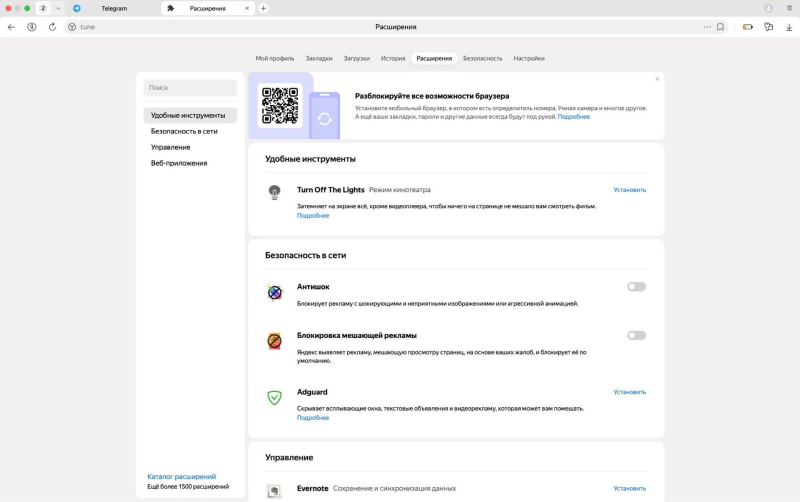Screen dimensions: 800x502
Task: Install Adguard via Установить
Action: tap(629, 392)
